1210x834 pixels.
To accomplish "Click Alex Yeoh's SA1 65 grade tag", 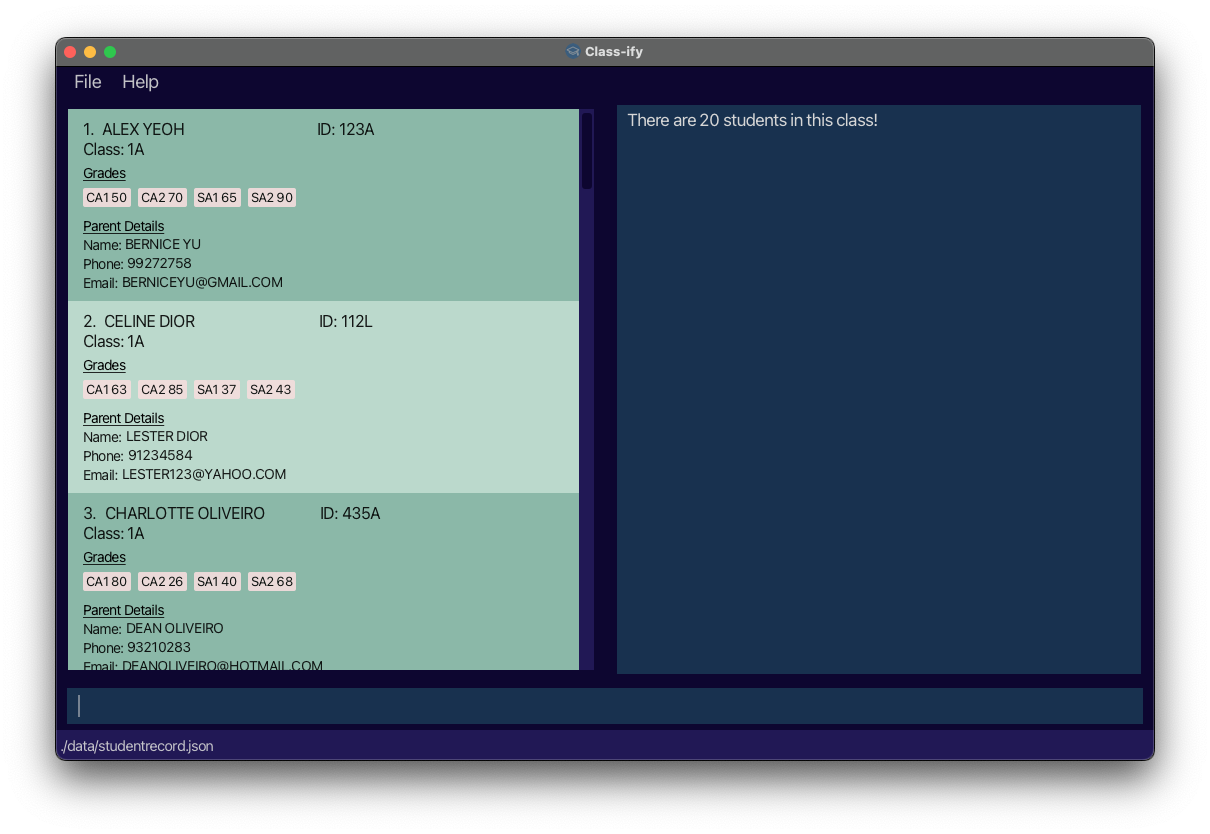I will click(217, 198).
